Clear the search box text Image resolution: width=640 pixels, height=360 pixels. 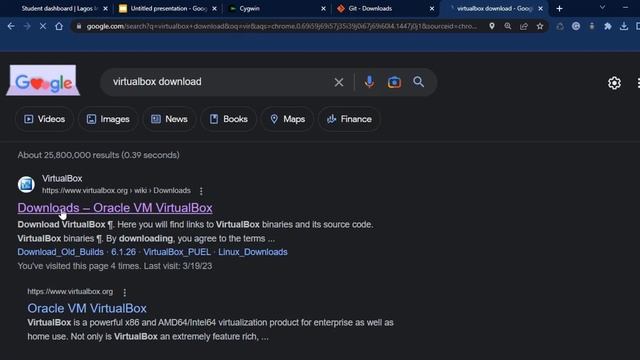click(x=339, y=82)
